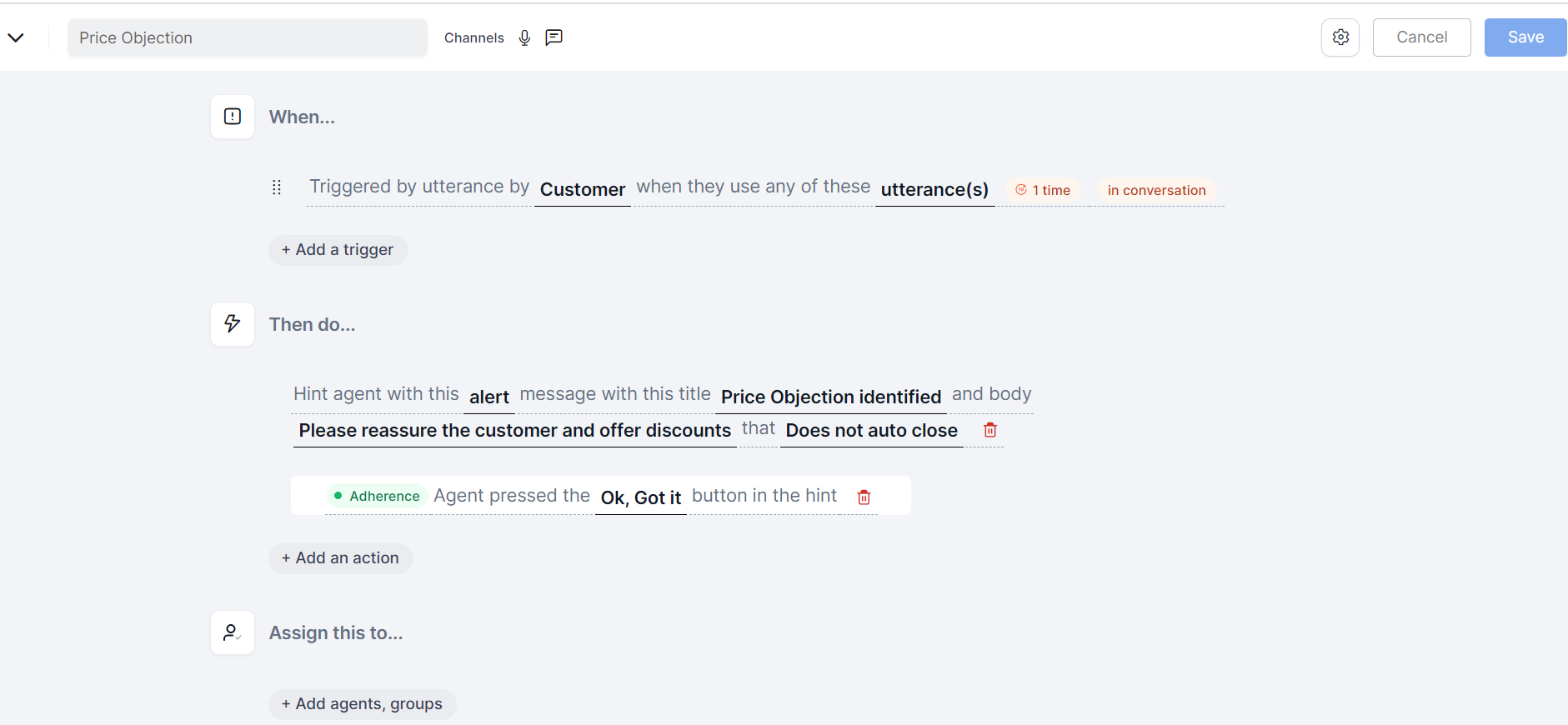Image resolution: width=1568 pixels, height=725 pixels.
Task: Select the Ok, Got it button option
Action: 640,497
